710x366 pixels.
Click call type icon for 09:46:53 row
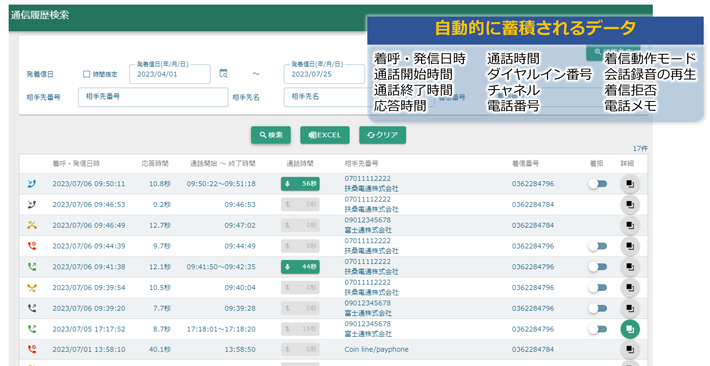[32, 205]
